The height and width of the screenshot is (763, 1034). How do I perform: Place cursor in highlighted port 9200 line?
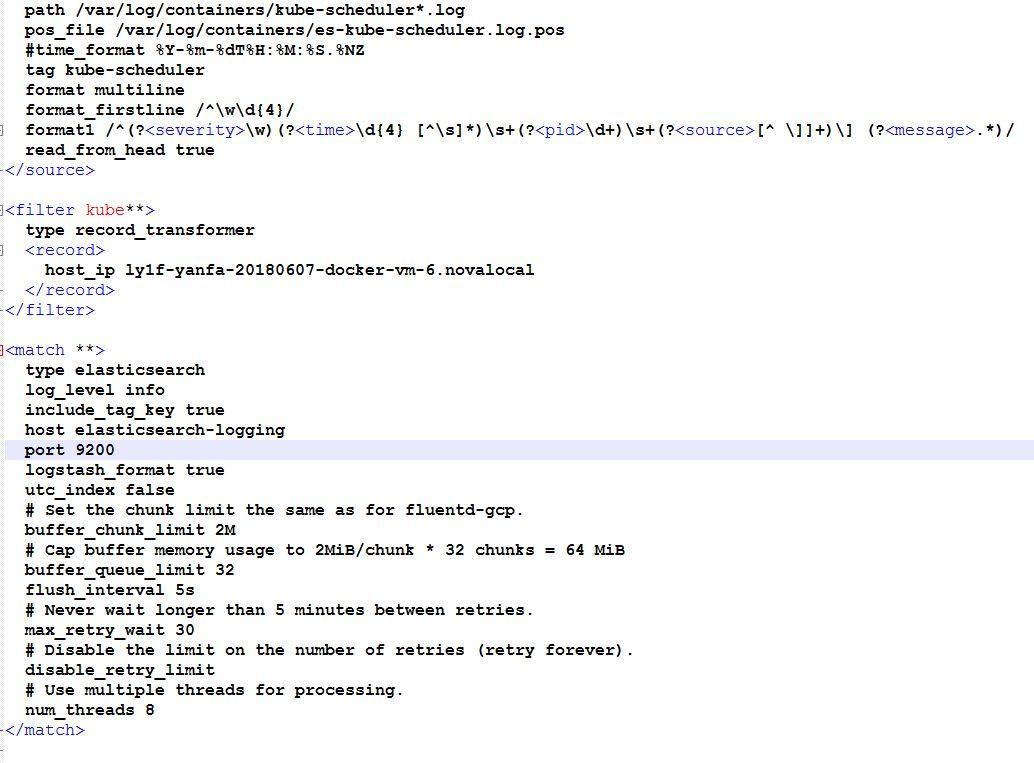519,450
